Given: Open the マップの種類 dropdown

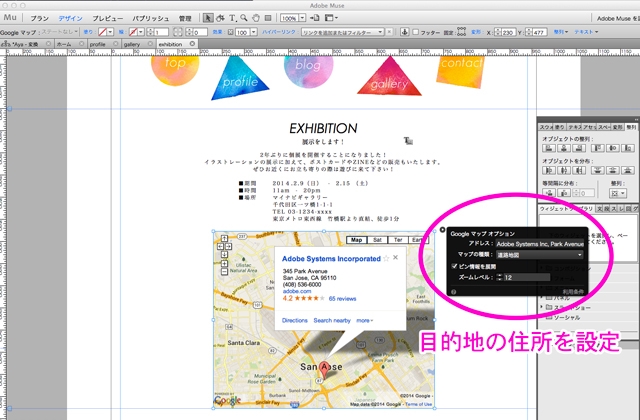Looking at the screenshot, I should [x=540, y=255].
